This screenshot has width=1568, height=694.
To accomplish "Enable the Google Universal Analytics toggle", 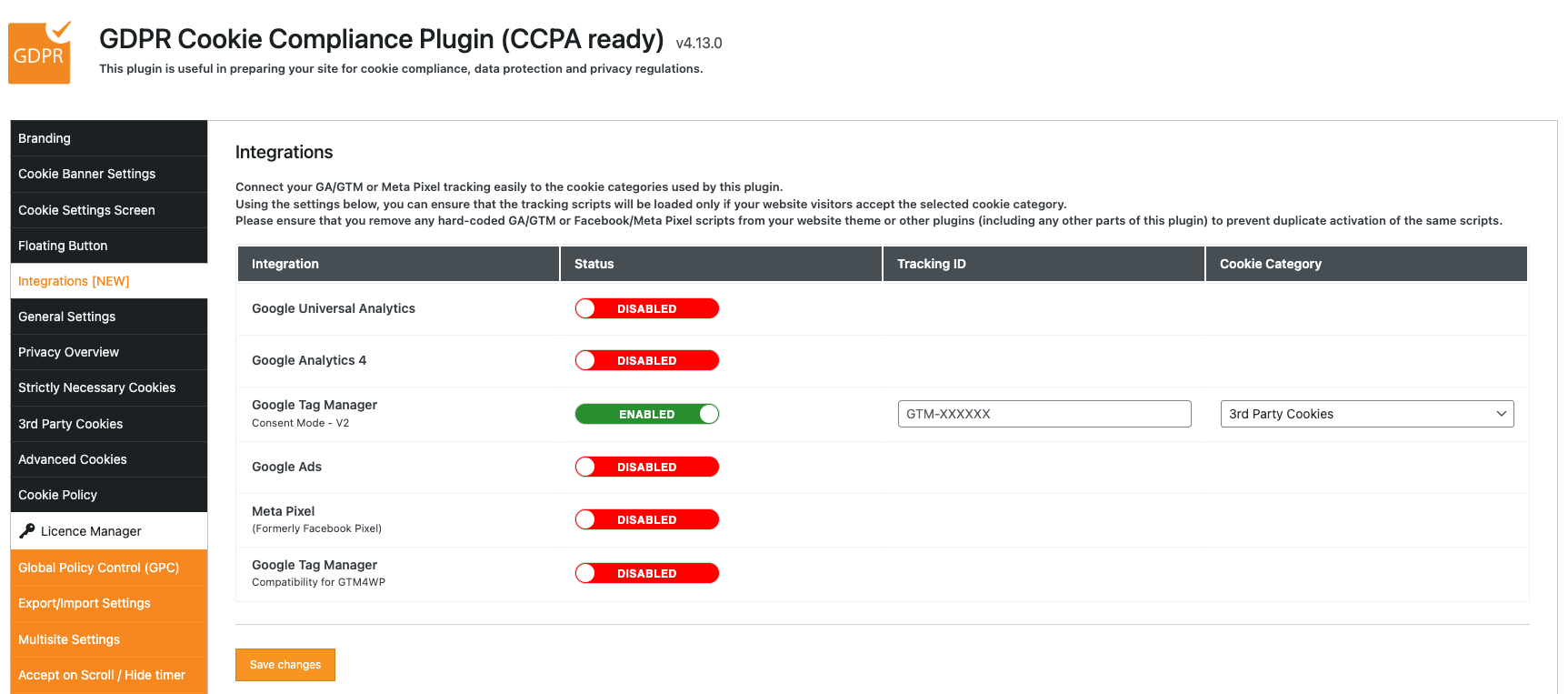I will 647,308.
